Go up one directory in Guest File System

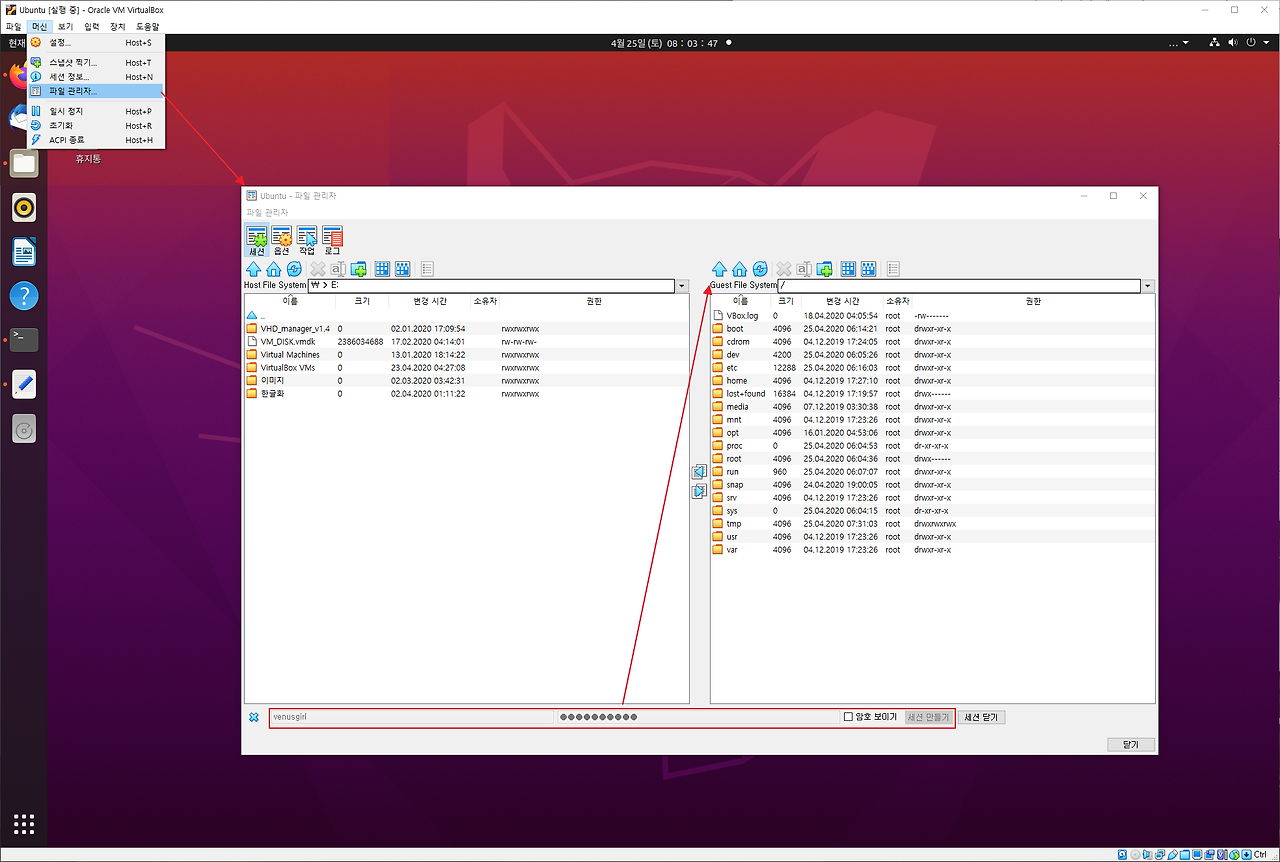tap(719, 269)
